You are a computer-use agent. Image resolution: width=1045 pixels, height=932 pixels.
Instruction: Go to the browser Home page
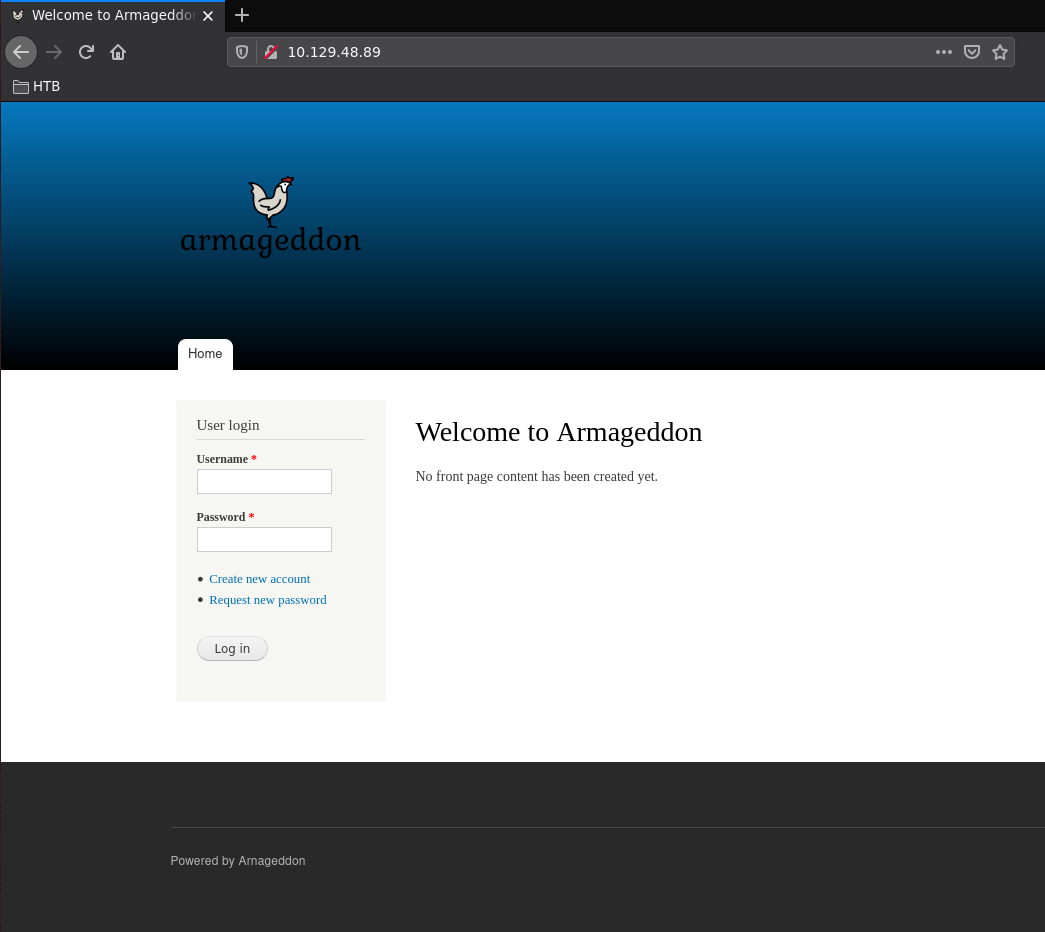[x=118, y=52]
